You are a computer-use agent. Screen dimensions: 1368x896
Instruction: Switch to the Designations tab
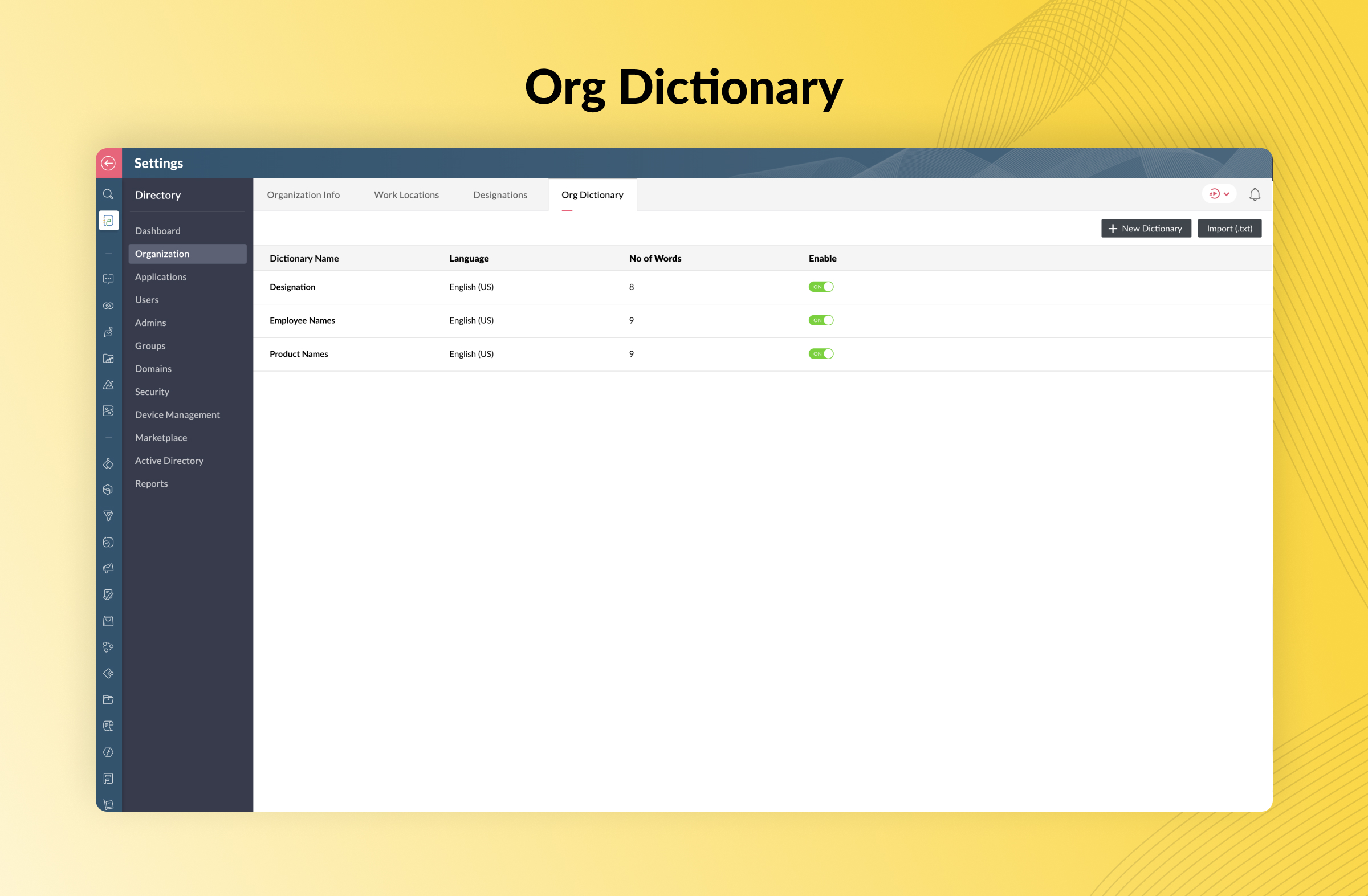click(500, 195)
